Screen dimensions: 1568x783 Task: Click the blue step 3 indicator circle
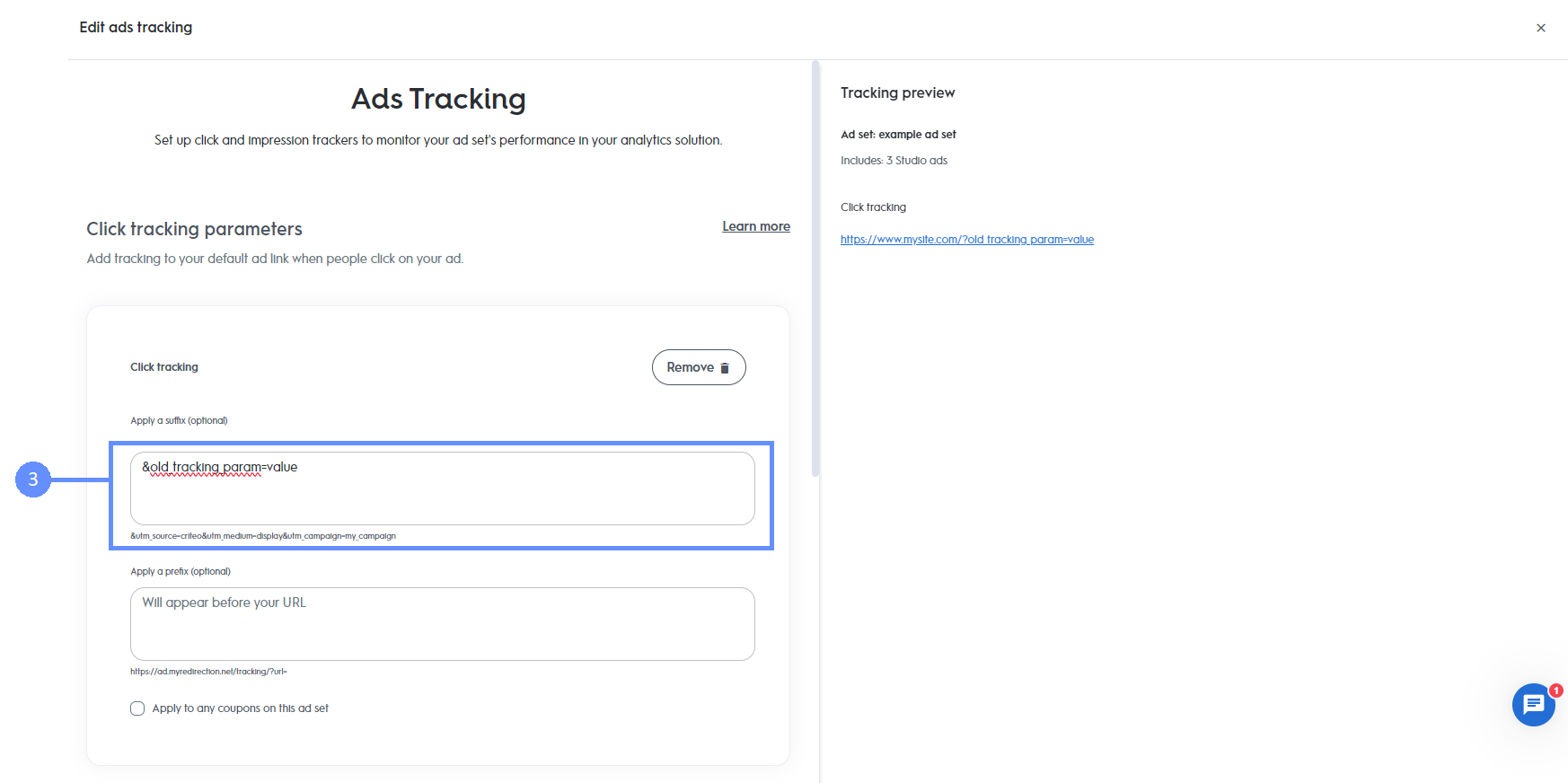33,480
